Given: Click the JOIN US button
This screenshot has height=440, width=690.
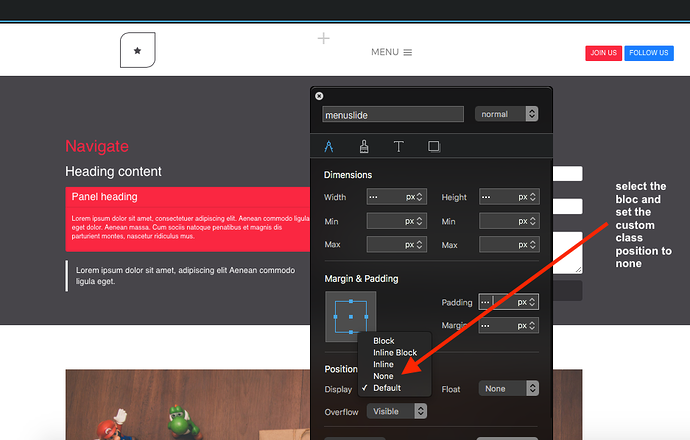Looking at the screenshot, I should [x=603, y=53].
